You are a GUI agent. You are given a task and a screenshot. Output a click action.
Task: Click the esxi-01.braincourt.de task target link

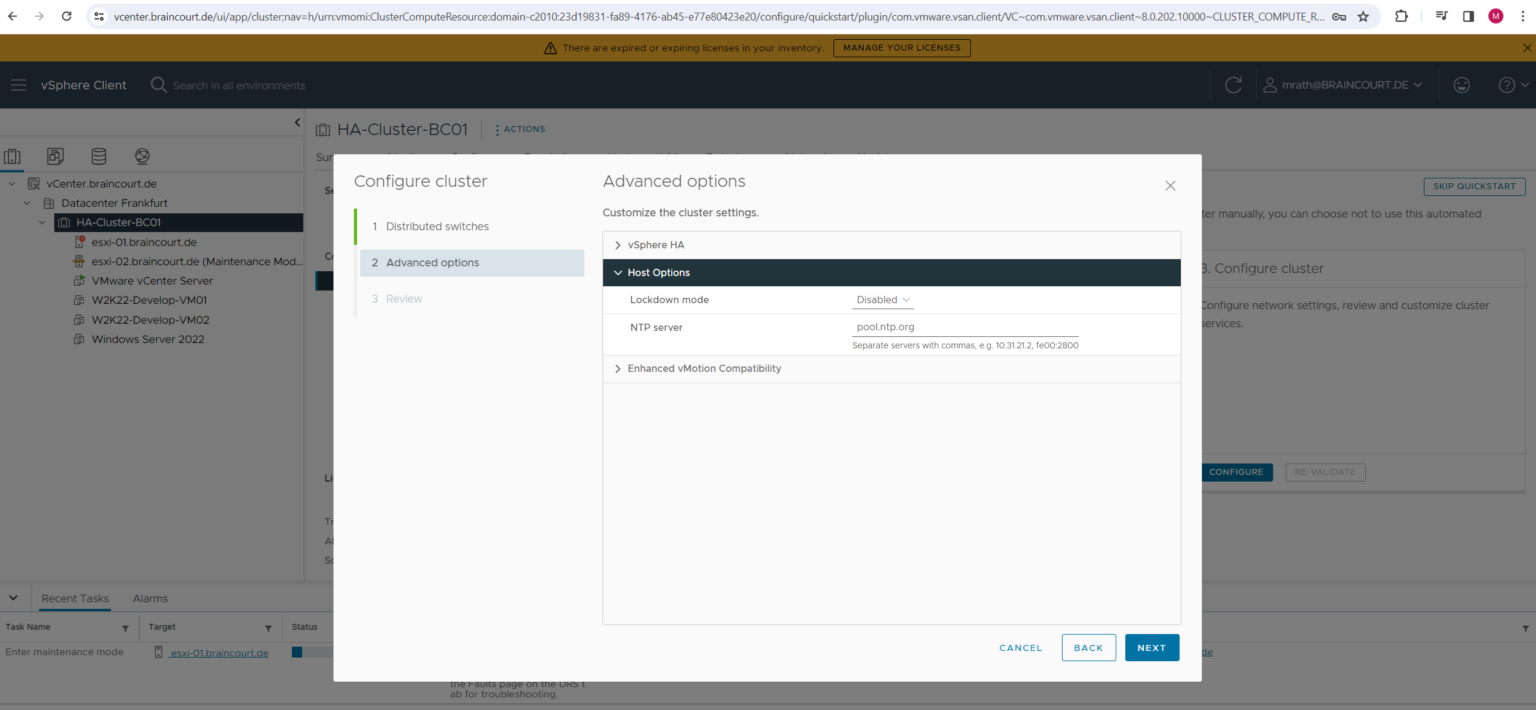pyautogui.click(x=219, y=651)
